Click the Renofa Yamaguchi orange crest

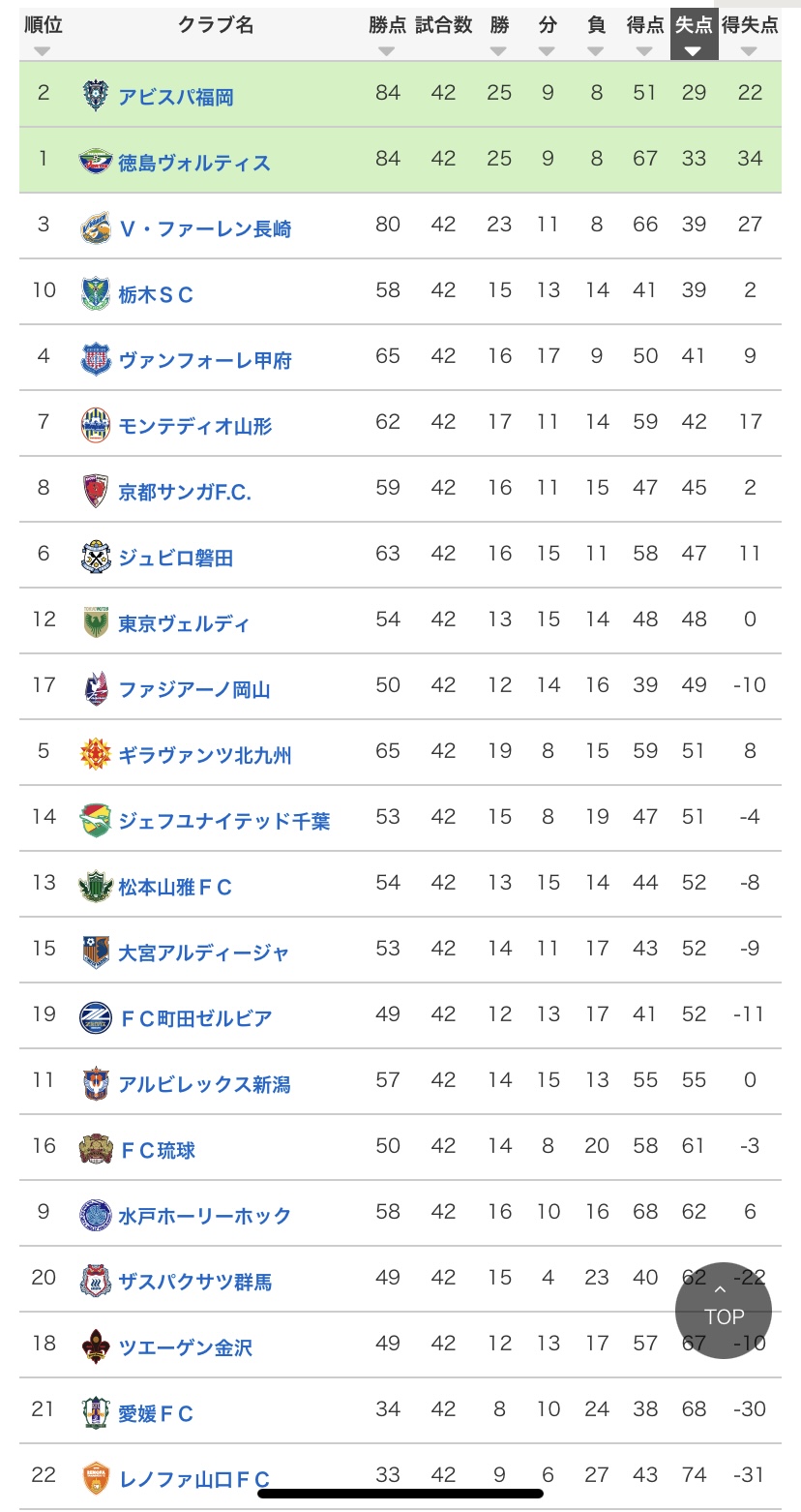coord(96,1477)
